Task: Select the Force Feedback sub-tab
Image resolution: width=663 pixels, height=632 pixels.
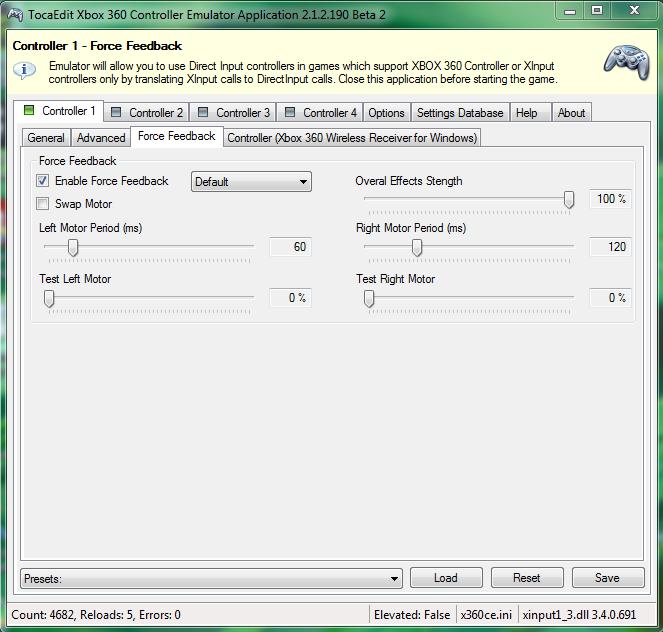Action: click(177, 136)
